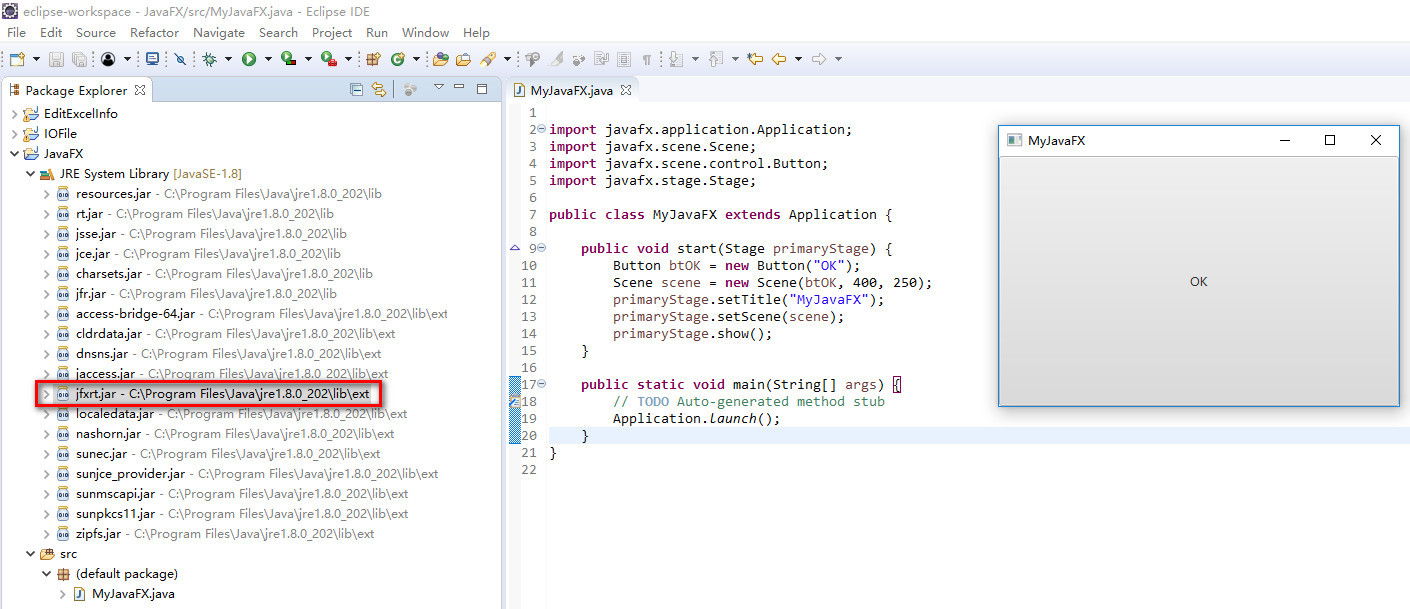
Task: Click the Save disk icon
Action: tap(56, 59)
